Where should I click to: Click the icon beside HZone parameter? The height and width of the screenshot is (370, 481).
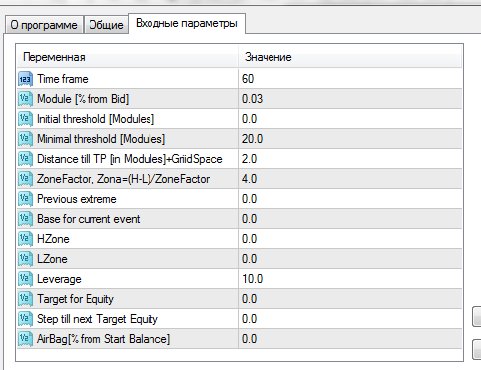coord(25,239)
